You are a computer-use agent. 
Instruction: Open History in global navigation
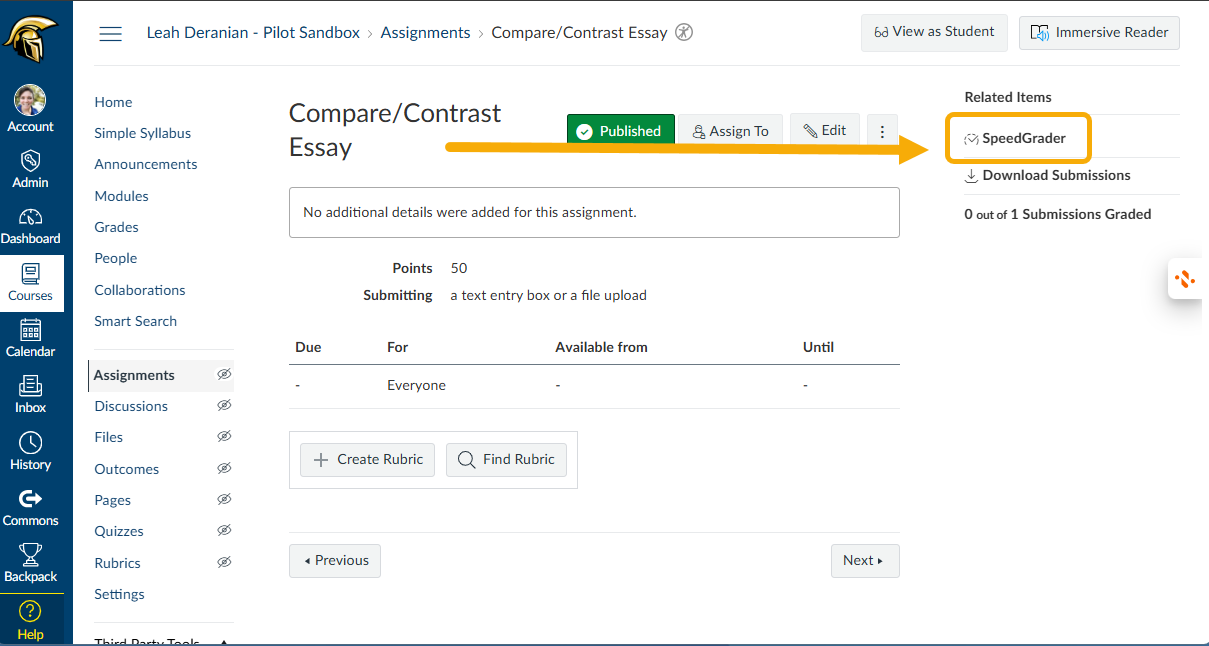30,451
